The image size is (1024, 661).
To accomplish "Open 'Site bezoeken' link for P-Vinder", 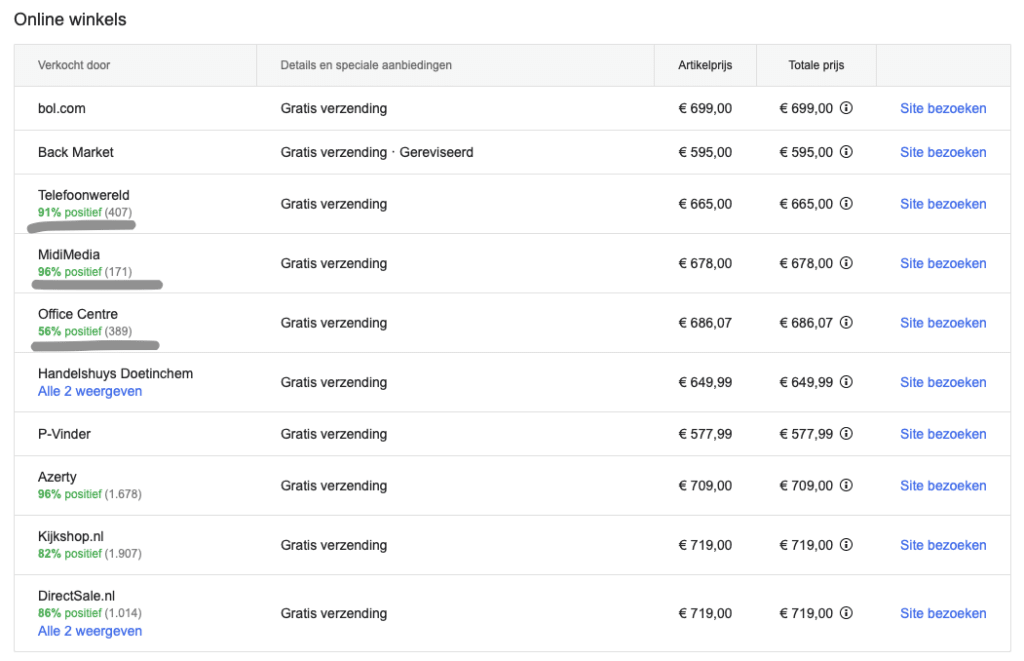I will (x=943, y=435).
